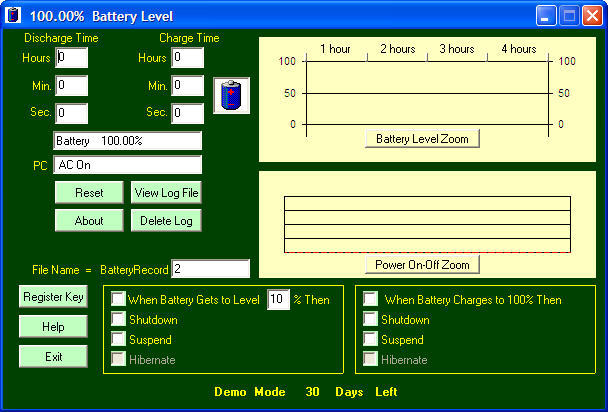
Task: Click the Power On-Off Zoom button
Action: click(x=422, y=265)
